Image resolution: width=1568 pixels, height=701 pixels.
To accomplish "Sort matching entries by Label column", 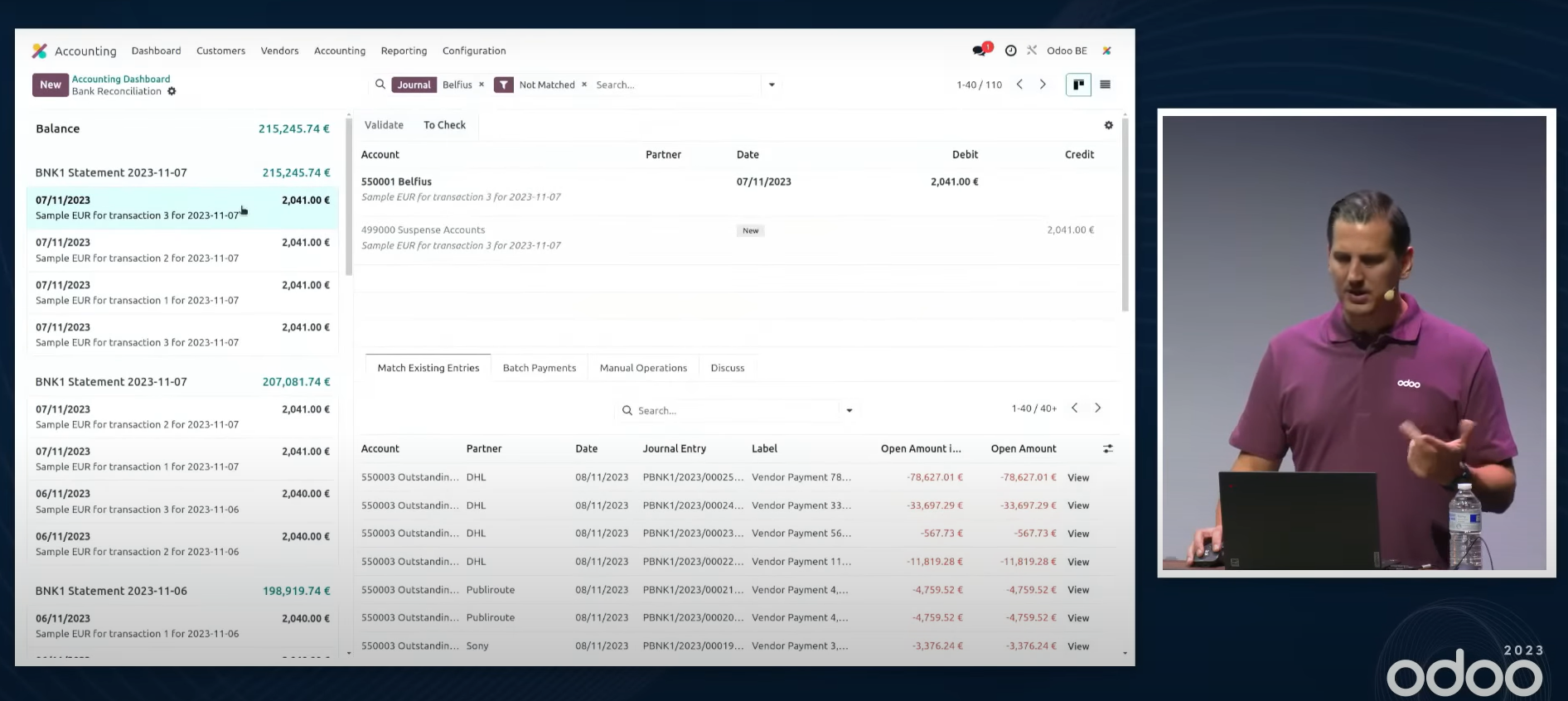I will point(764,448).
